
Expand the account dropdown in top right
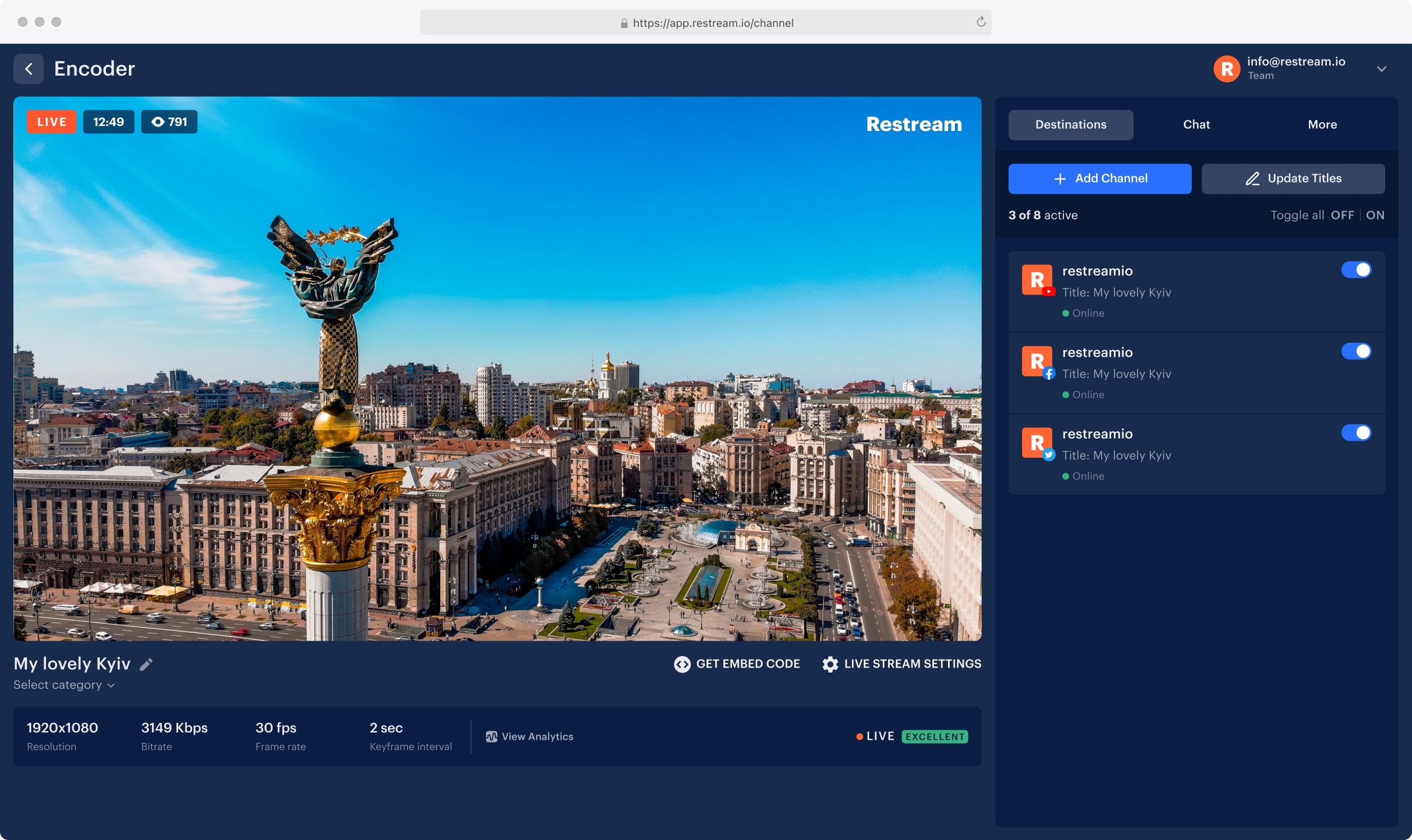1384,68
